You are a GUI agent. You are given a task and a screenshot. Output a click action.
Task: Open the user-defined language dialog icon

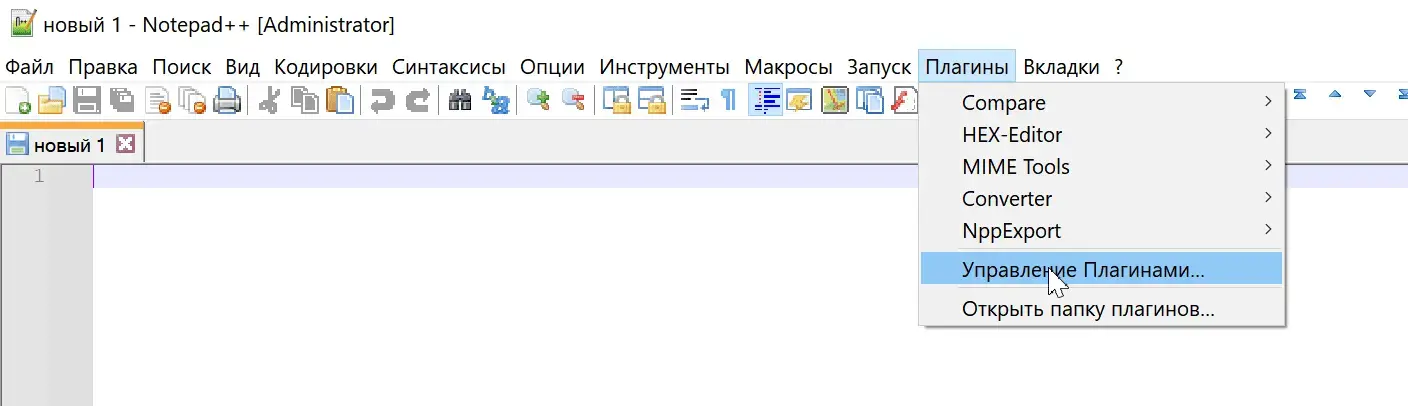tap(799, 99)
